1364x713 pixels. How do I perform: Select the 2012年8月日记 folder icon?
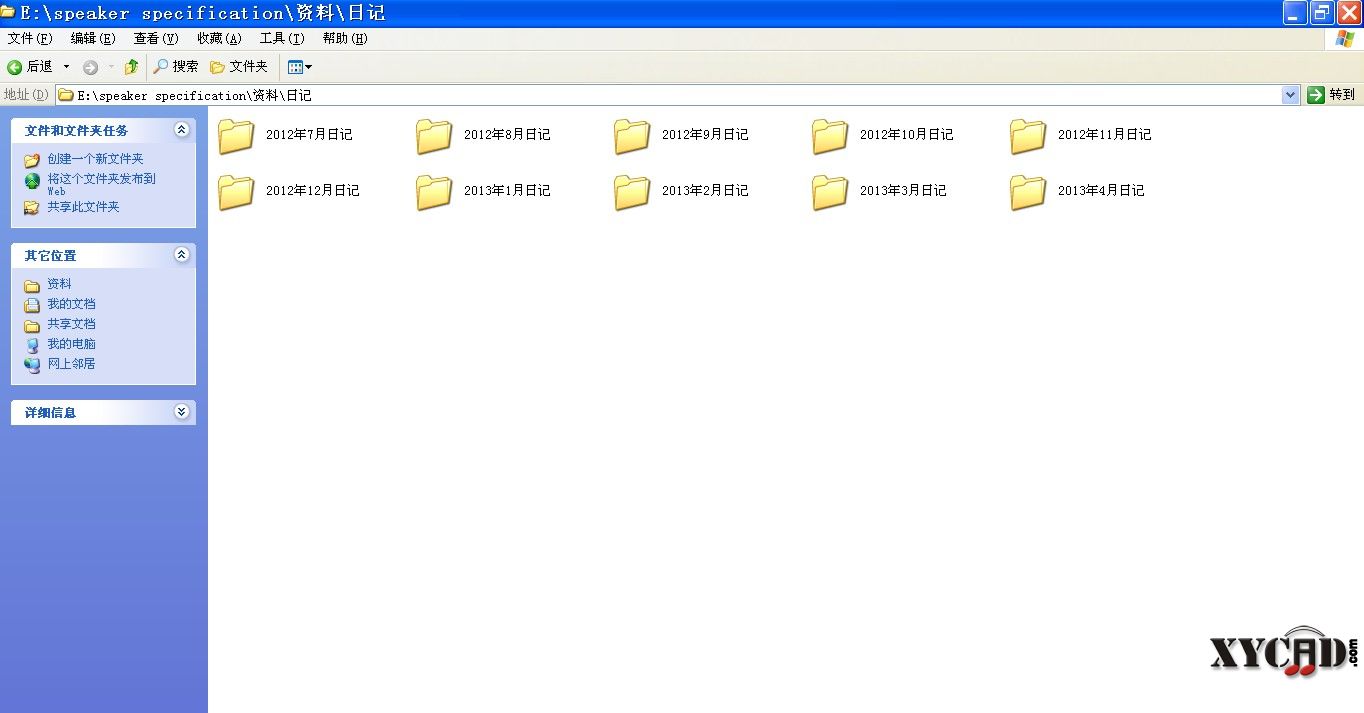(435, 136)
